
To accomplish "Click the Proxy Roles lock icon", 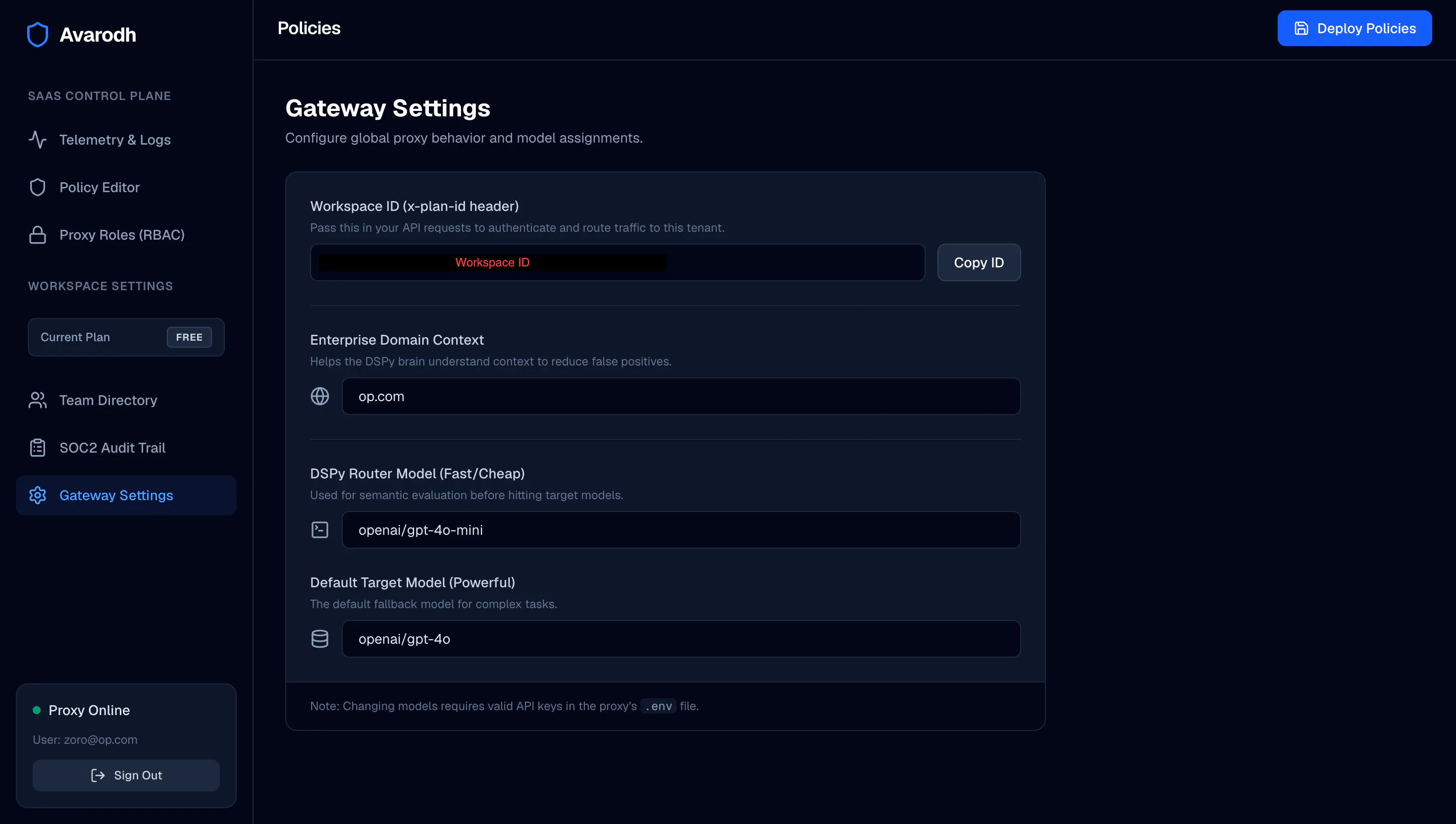I will 37,235.
